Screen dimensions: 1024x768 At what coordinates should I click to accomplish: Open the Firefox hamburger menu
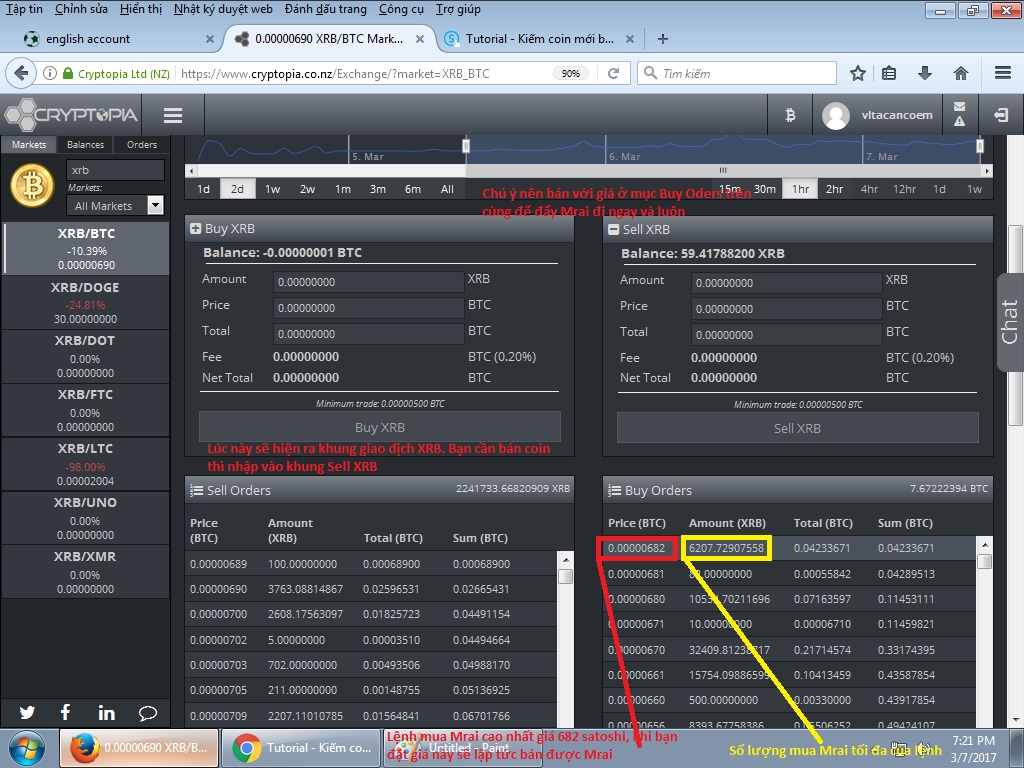coord(1003,72)
